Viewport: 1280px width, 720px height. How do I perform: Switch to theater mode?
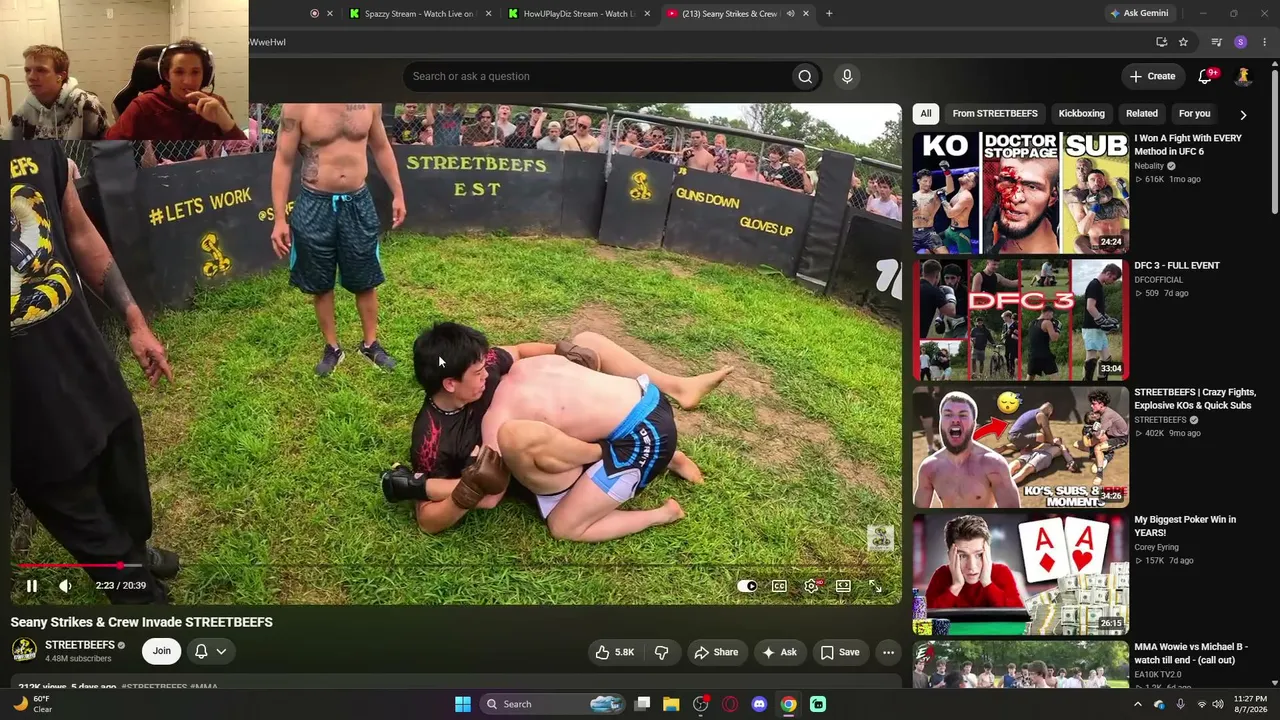click(x=843, y=586)
